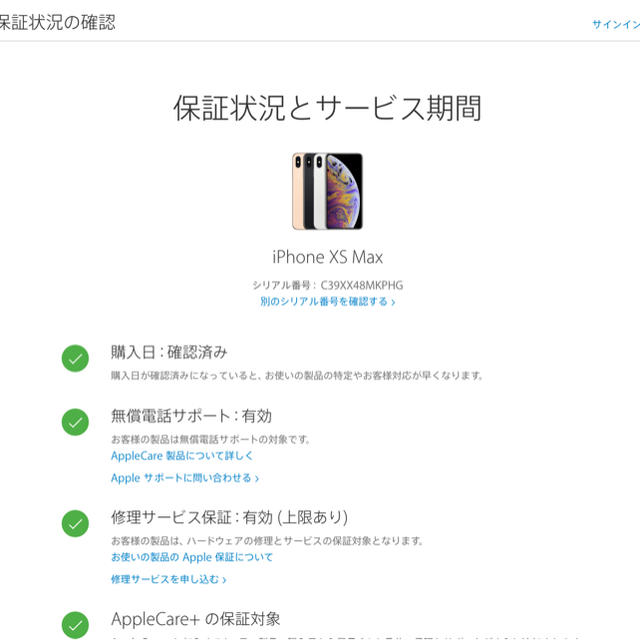
Task: Click the 保証状況の確認 header title
Action: [x=58, y=22]
